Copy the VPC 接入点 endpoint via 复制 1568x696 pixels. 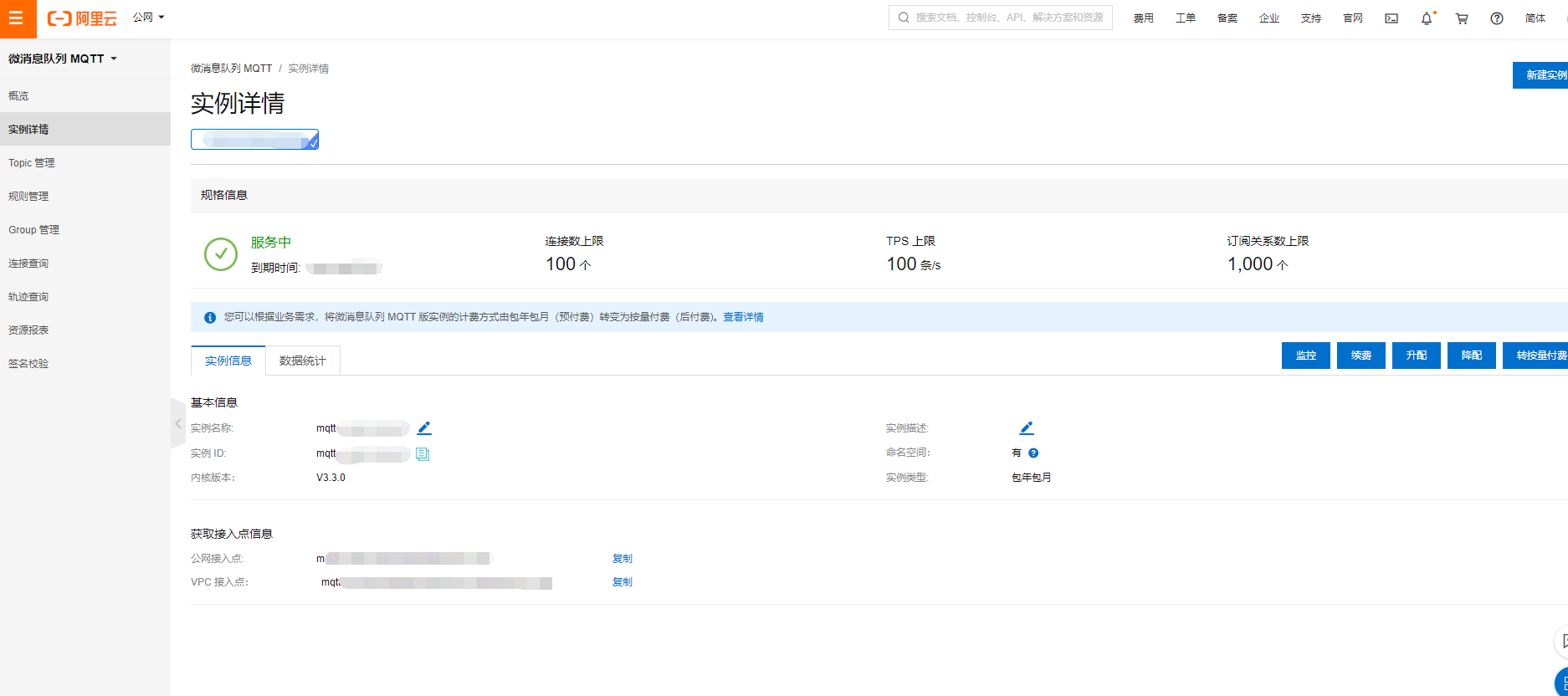click(623, 582)
